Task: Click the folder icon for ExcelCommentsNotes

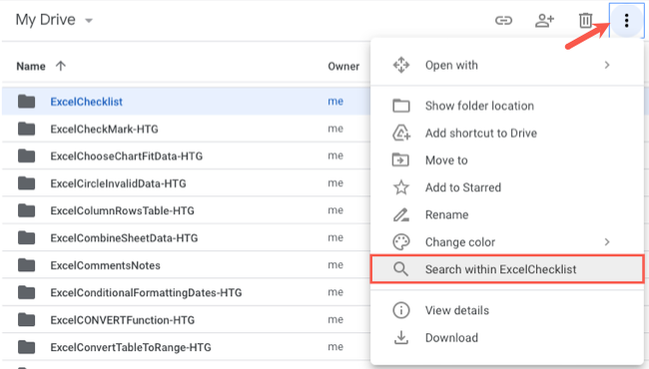Action: pos(26,265)
